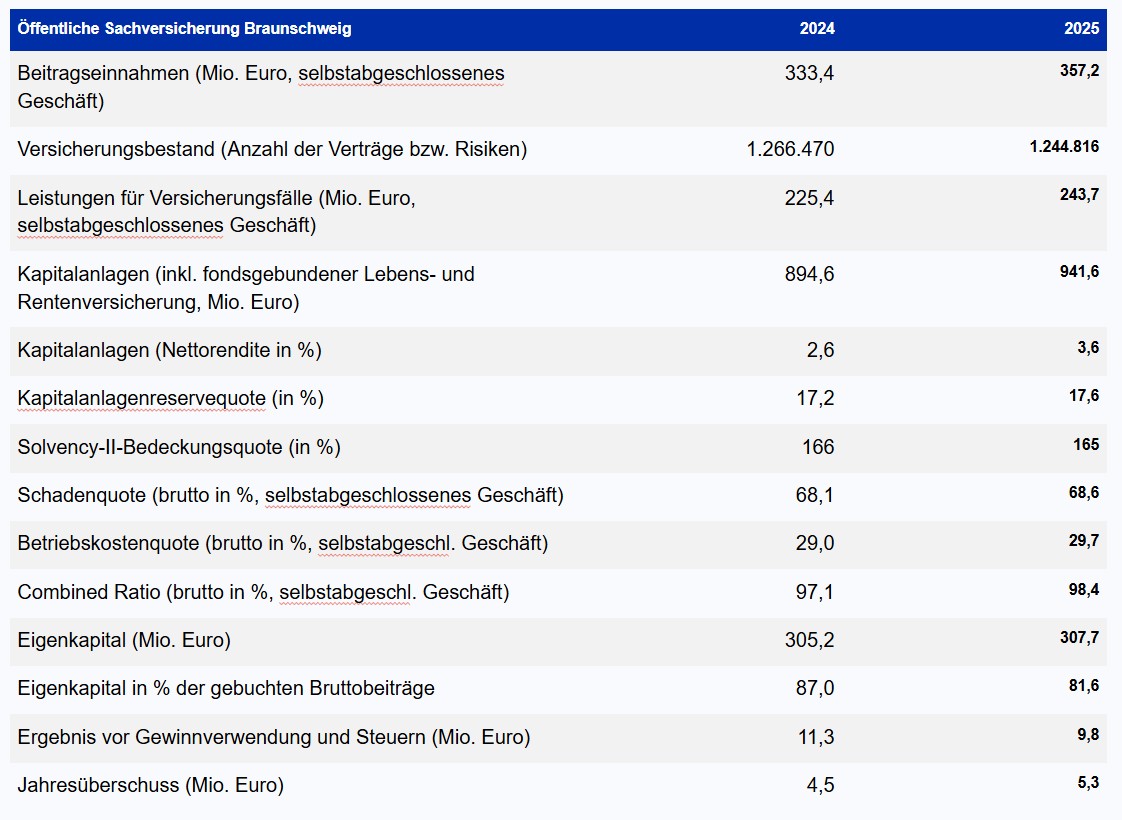Select Combined Ratio value 97,1
This screenshot has width=1122, height=820.
(x=815, y=592)
